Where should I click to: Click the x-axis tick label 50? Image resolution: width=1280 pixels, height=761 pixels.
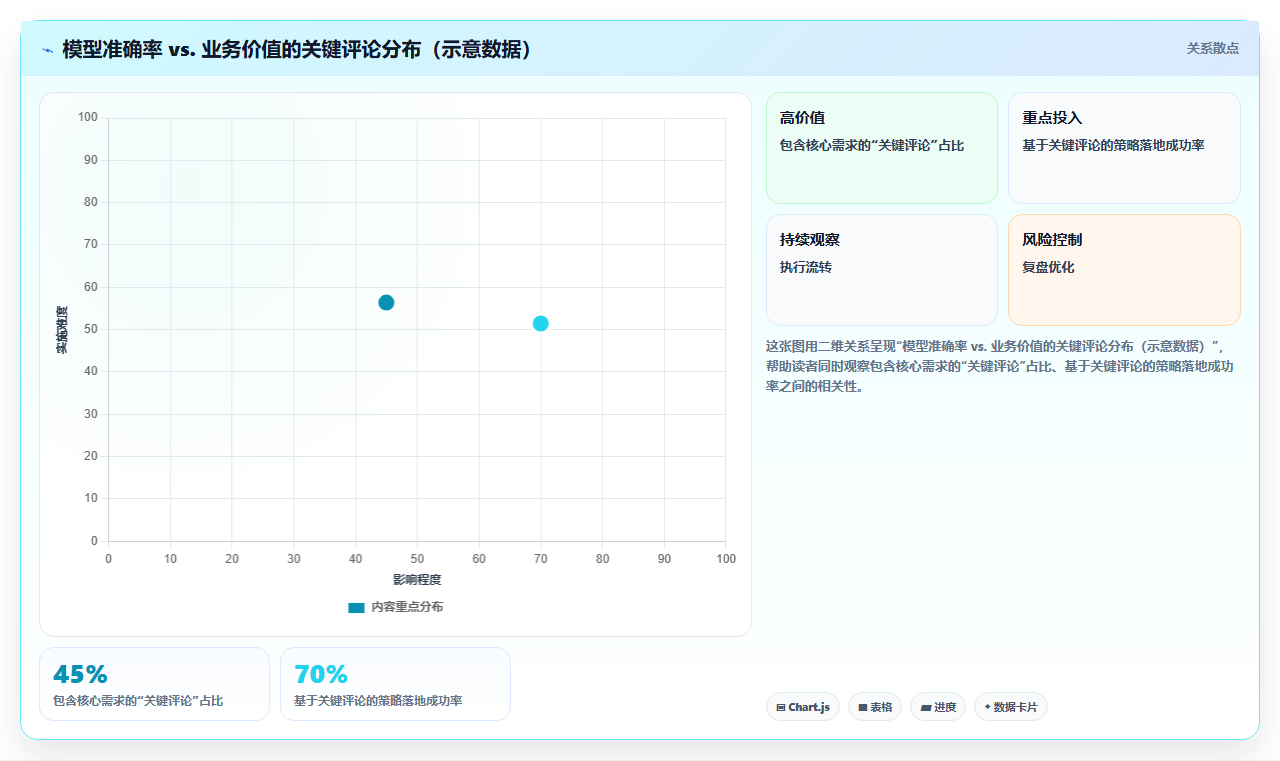417,559
